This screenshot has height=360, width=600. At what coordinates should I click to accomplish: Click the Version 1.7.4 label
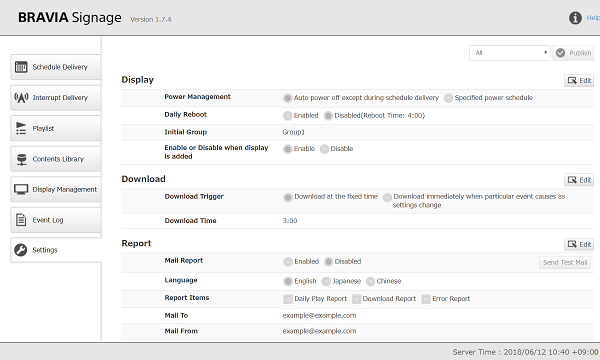[x=150, y=19]
